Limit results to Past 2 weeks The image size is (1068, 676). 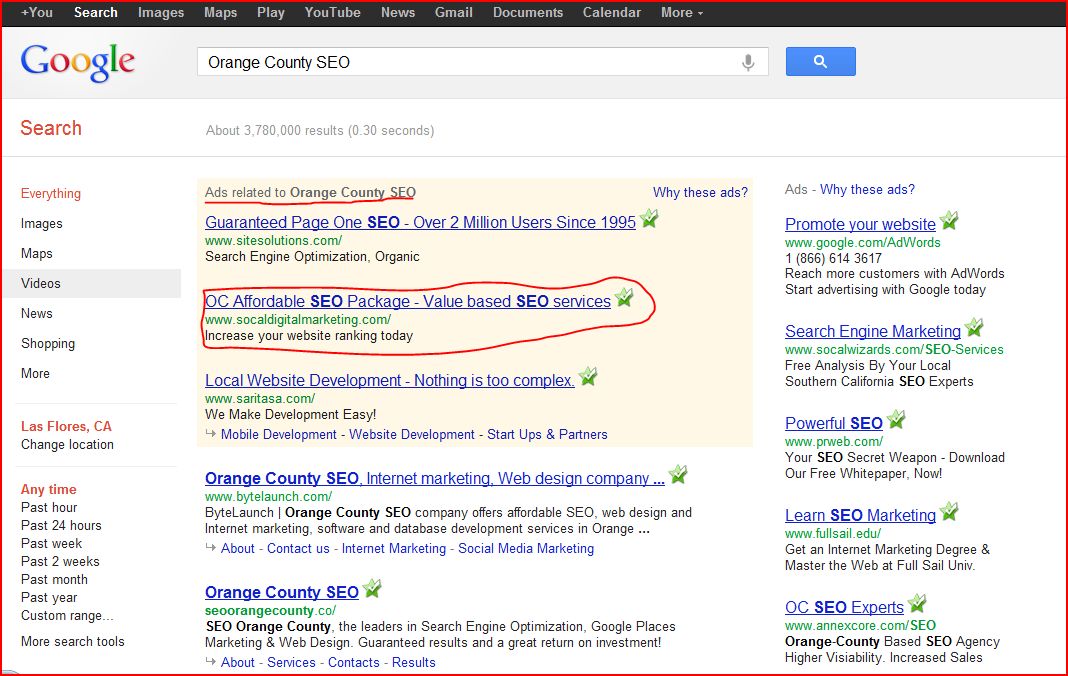(x=60, y=562)
